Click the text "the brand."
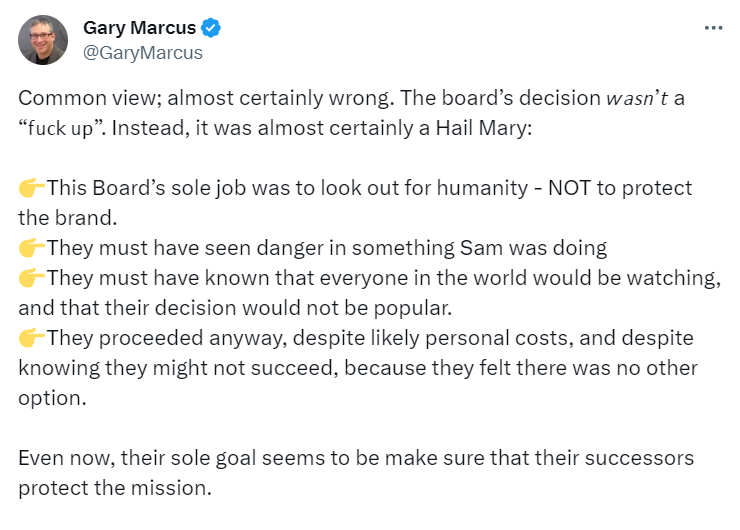Screen dimensions: 740x530 tap(67, 218)
